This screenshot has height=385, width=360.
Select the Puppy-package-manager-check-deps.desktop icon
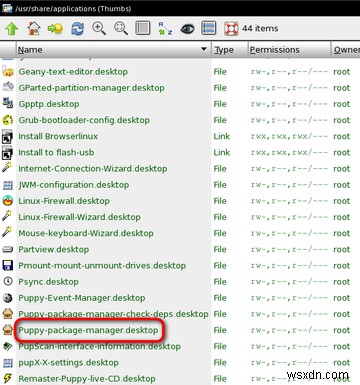click(x=8, y=313)
